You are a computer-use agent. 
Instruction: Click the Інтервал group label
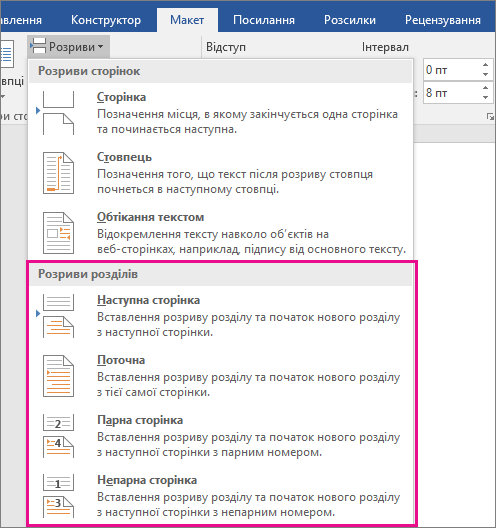385,47
